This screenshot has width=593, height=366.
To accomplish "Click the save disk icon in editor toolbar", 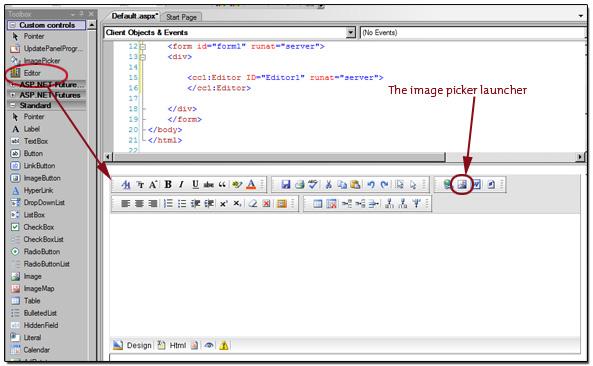I will [286, 185].
